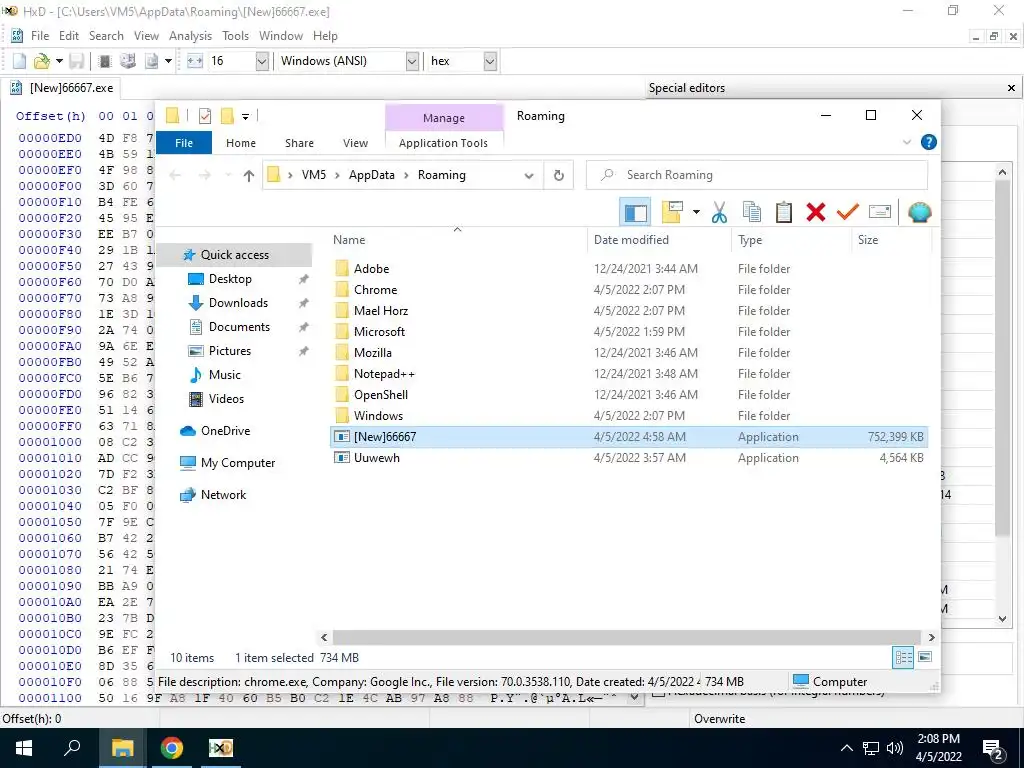Click the taskbar search magnifier

(x=72, y=748)
